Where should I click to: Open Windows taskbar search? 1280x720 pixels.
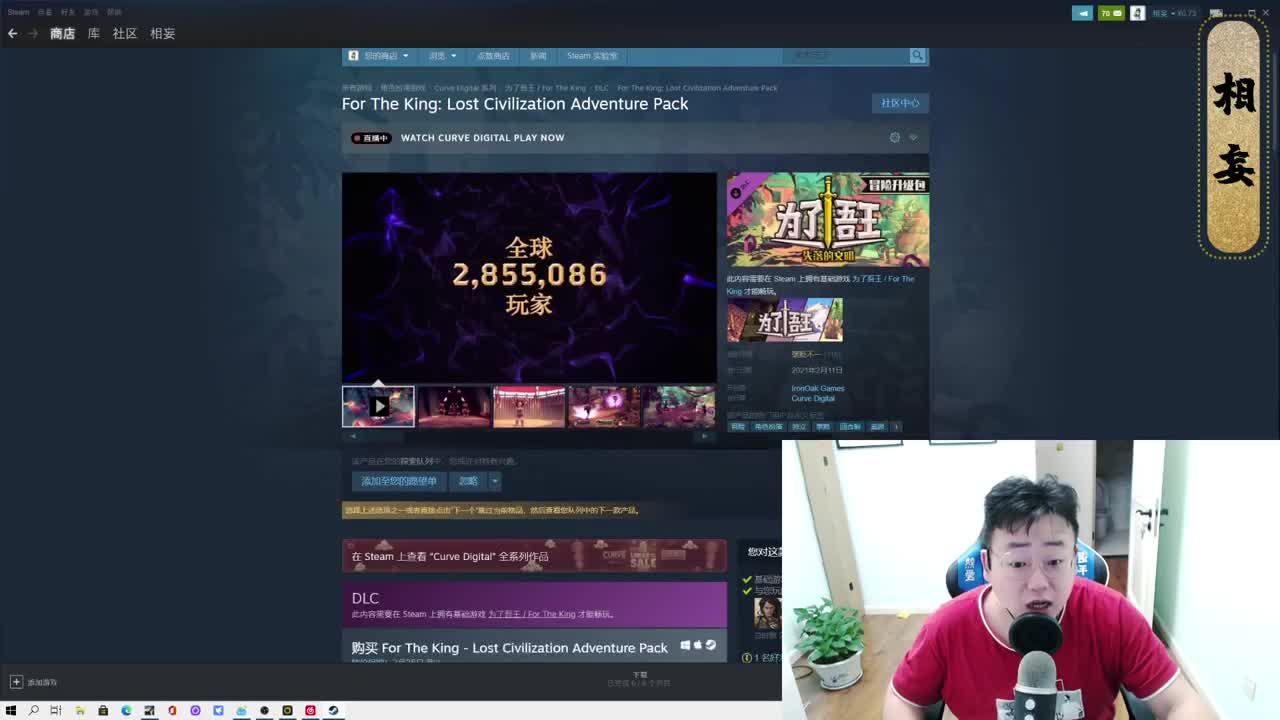[33, 711]
